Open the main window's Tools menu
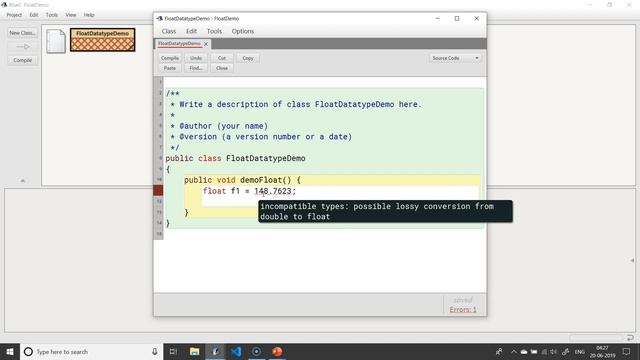Viewport: 640px width, 360px height. tap(52, 15)
